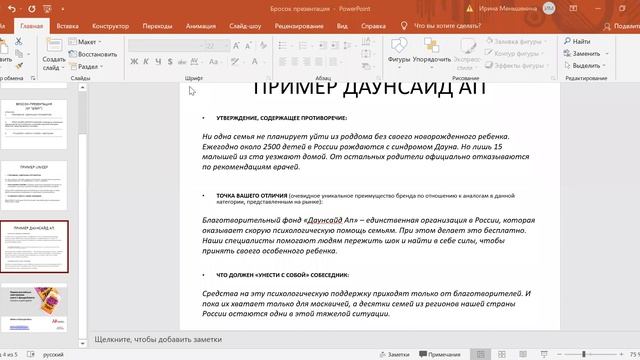The image size is (640, 360).
Task: Toggle Заметки in status bar
Action: pos(394,354)
